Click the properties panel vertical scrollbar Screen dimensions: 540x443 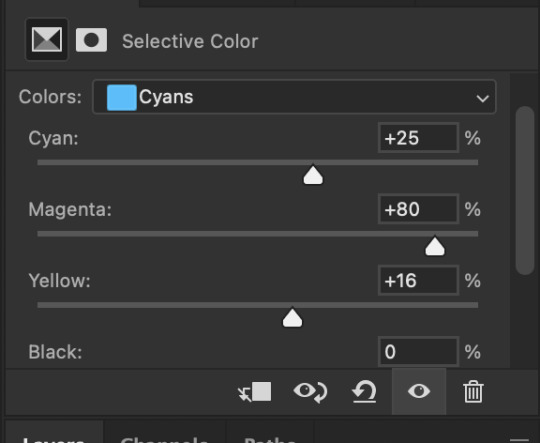tap(525, 190)
